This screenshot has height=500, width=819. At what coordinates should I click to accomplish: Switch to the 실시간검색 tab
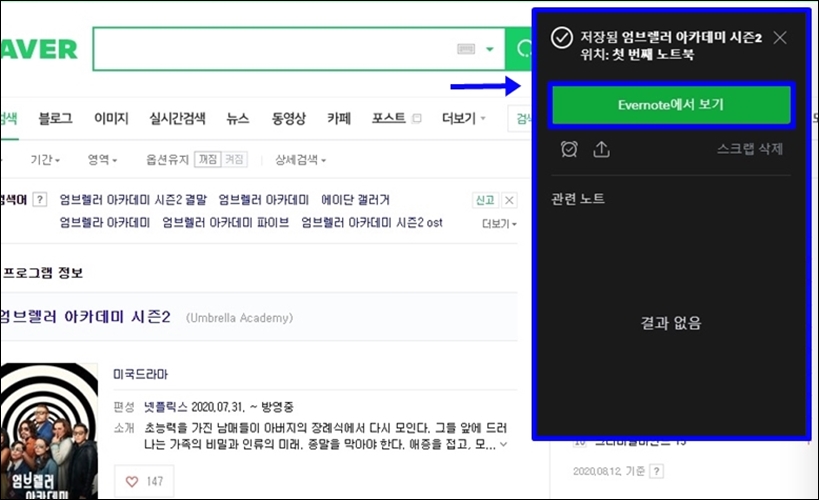click(x=178, y=118)
